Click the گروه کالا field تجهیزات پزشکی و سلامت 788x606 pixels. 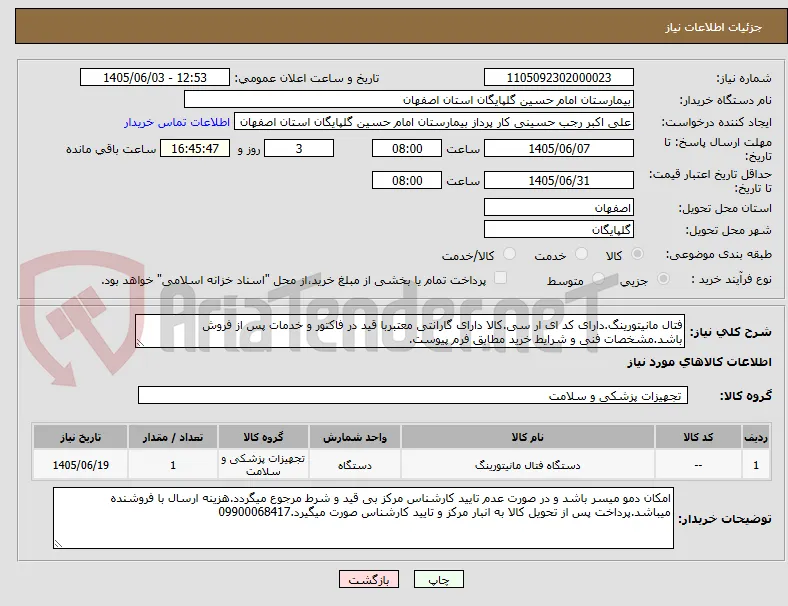tap(413, 395)
